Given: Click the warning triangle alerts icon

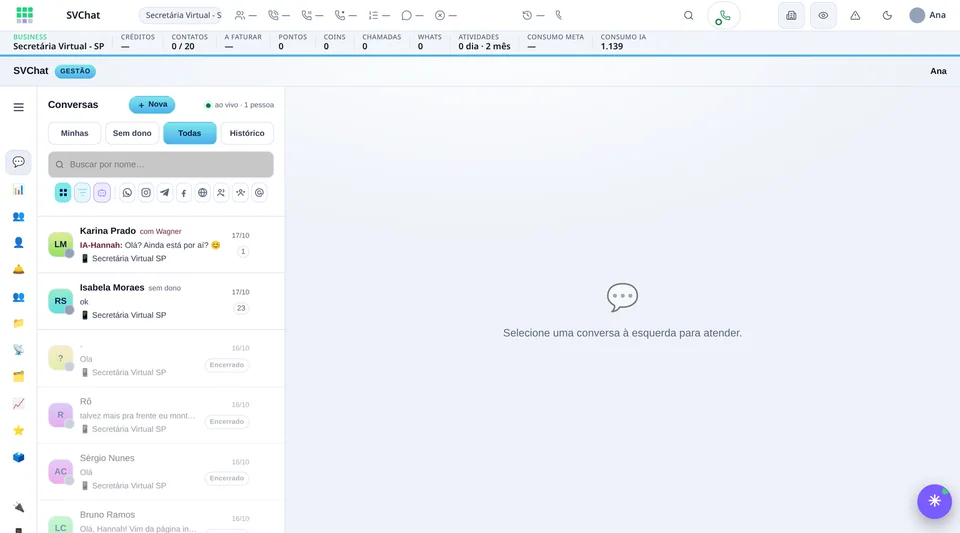Looking at the screenshot, I should point(855,15).
